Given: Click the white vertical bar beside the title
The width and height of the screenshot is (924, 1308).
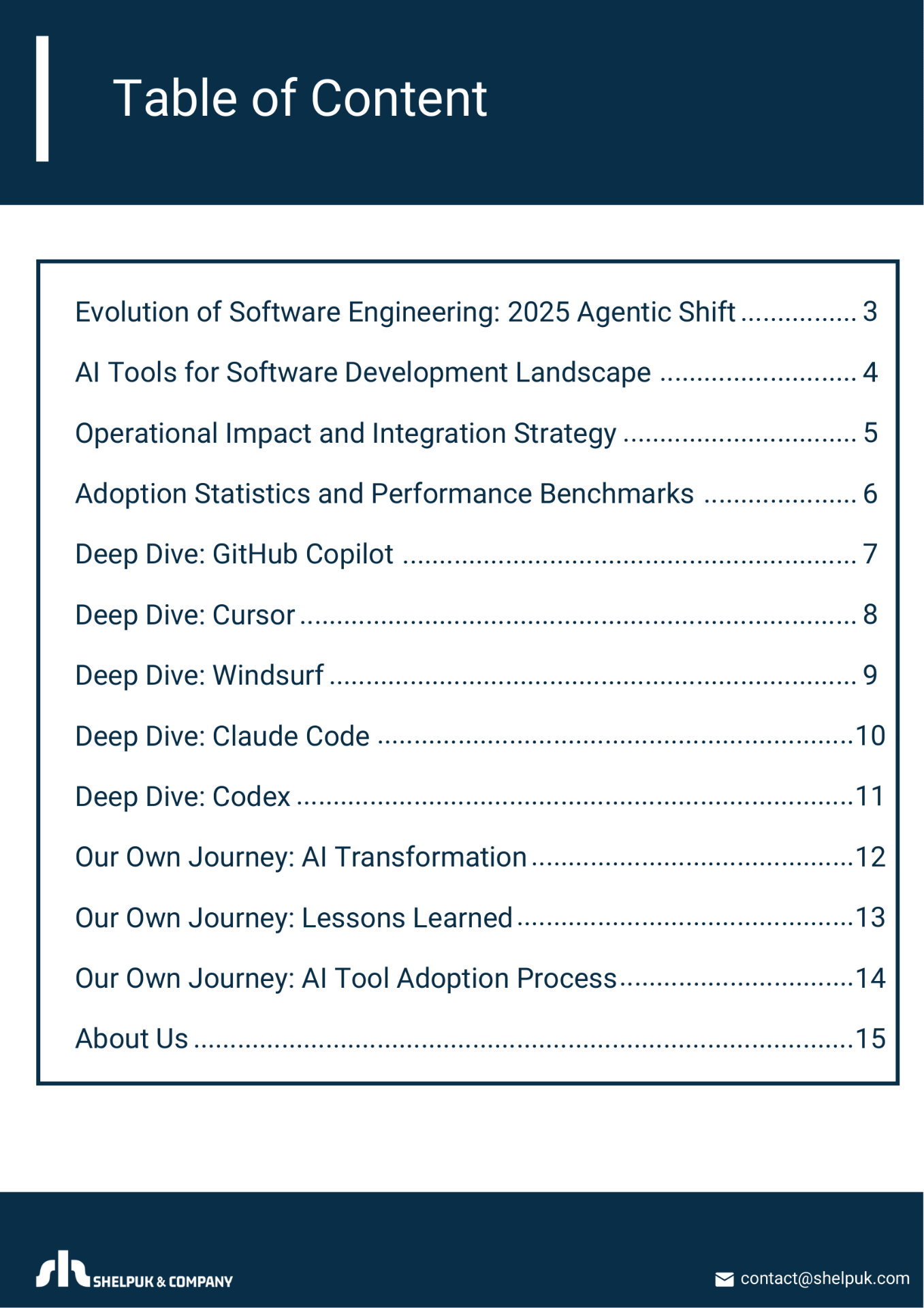Looking at the screenshot, I should coord(42,99).
